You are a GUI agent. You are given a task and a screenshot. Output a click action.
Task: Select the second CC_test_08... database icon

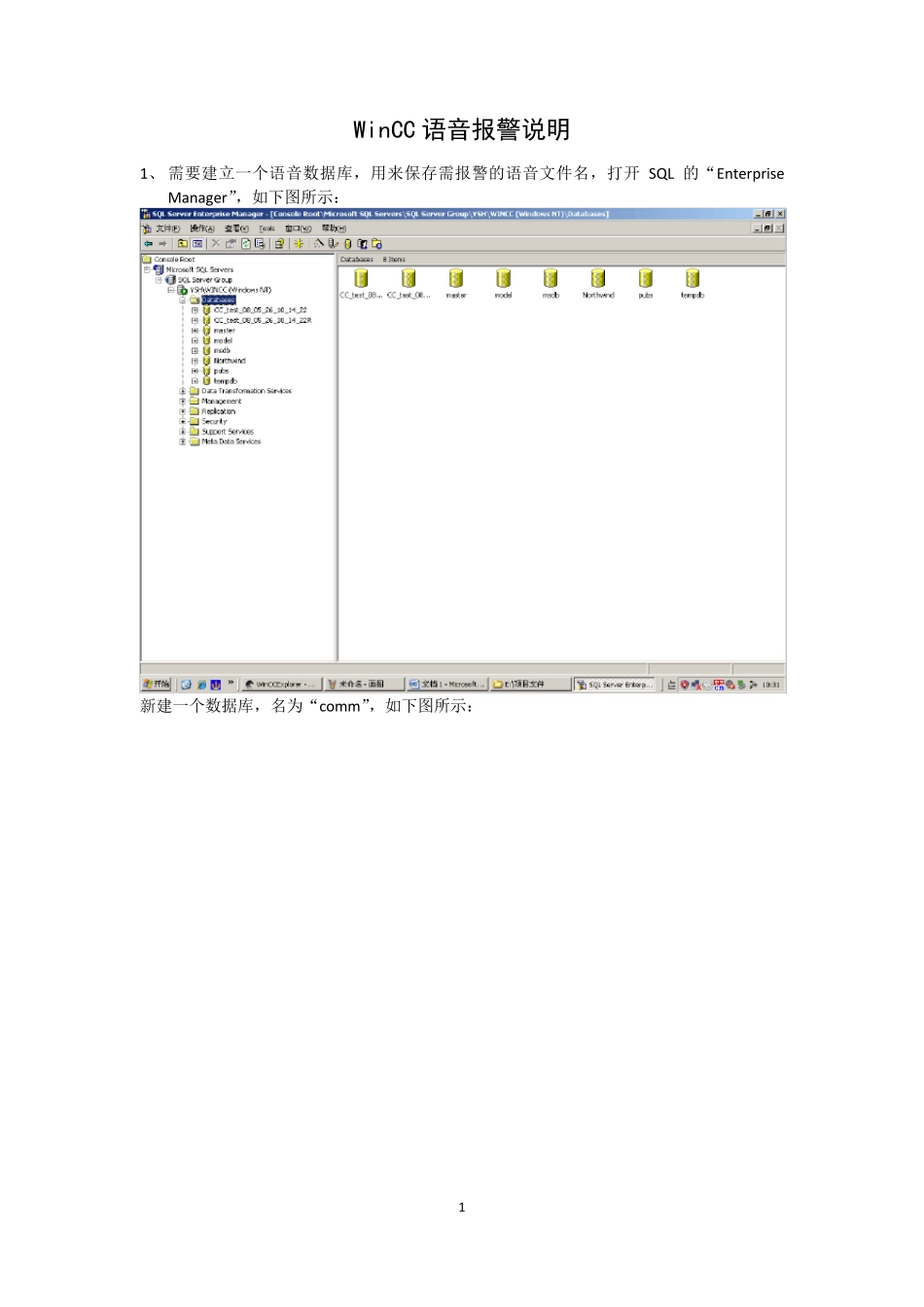click(409, 279)
